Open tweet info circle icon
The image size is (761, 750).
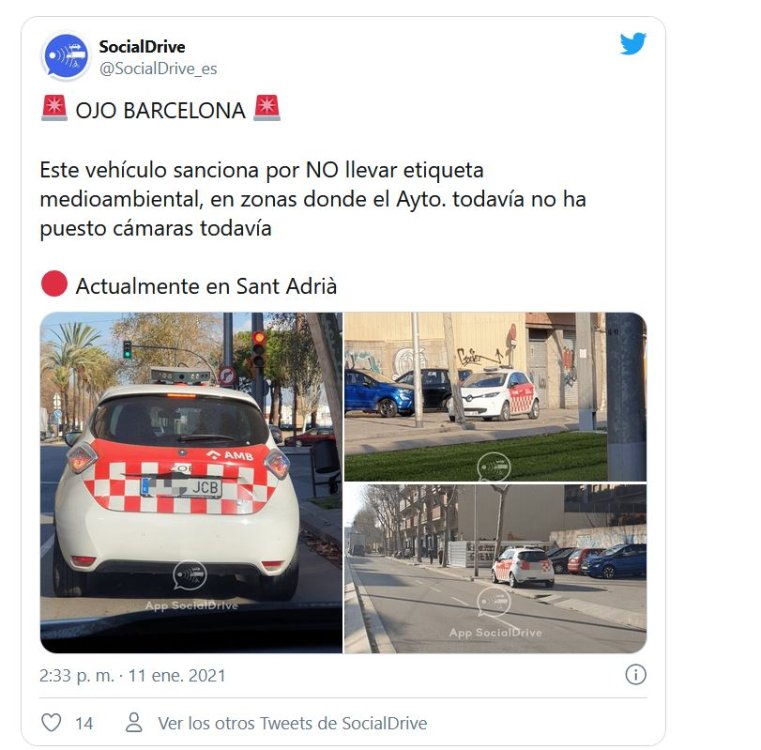pyautogui.click(x=635, y=674)
